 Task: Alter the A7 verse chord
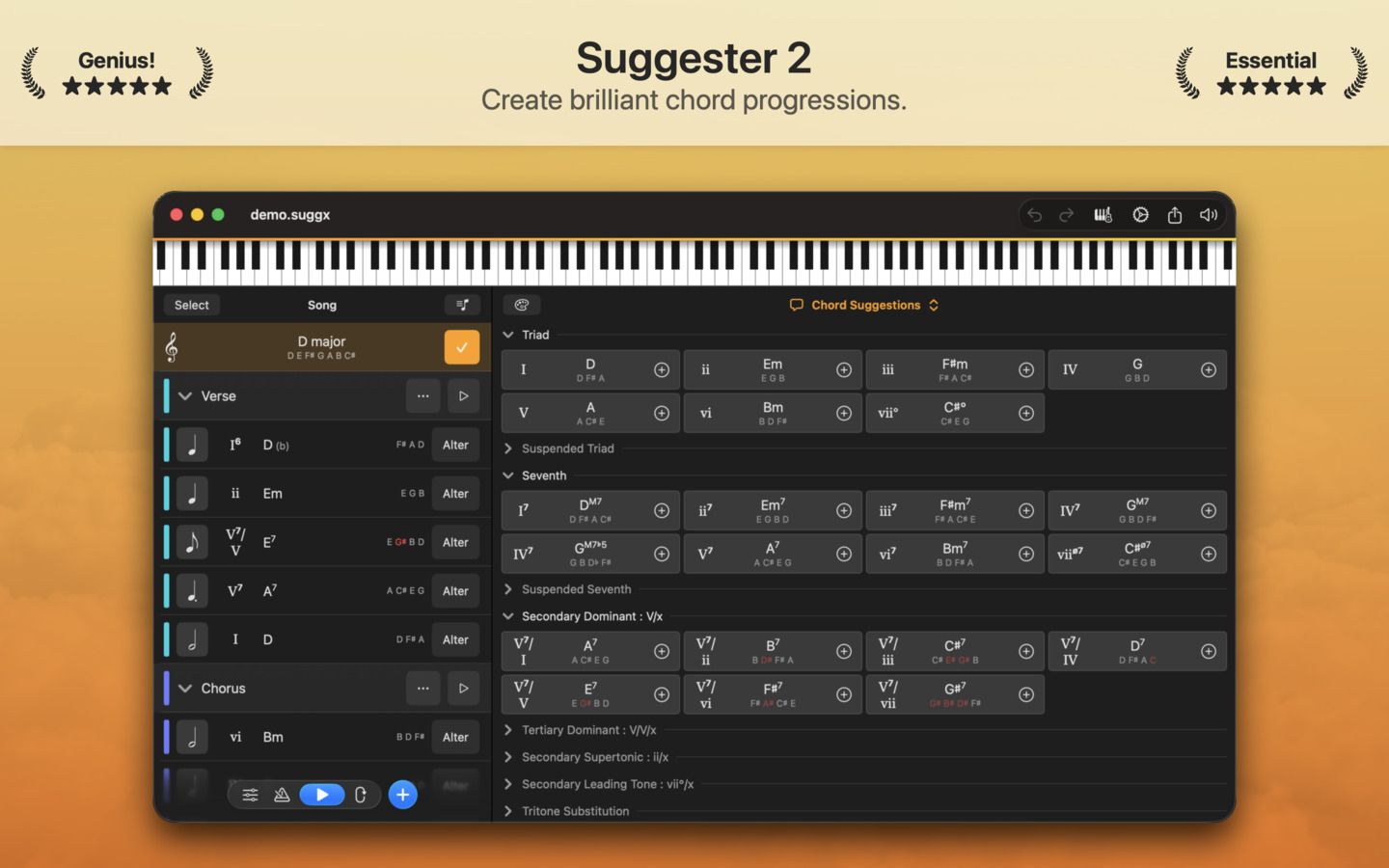[x=455, y=591]
